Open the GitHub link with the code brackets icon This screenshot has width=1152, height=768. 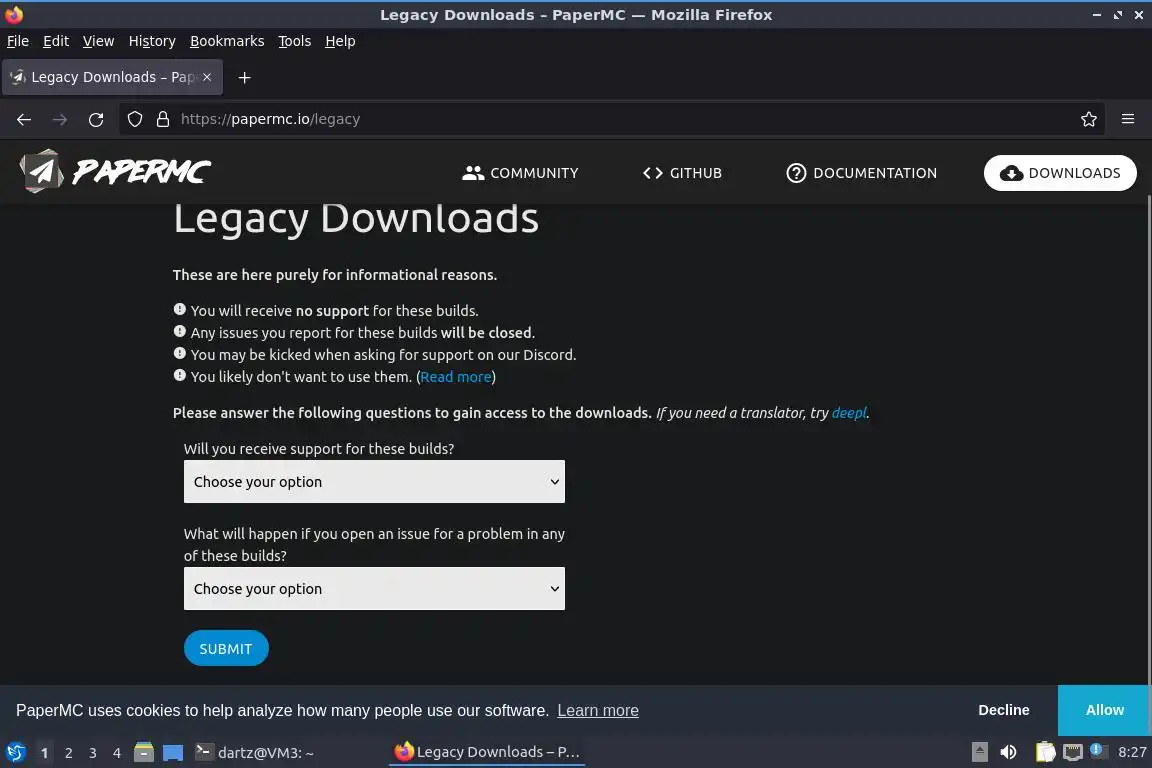tap(682, 173)
